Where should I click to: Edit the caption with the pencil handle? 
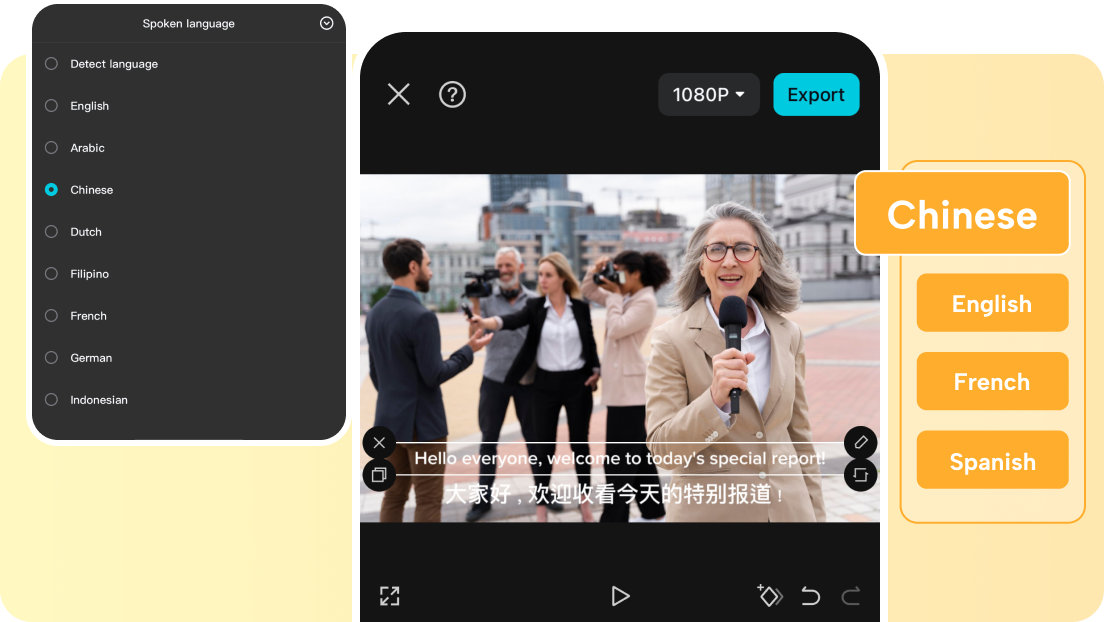point(860,442)
